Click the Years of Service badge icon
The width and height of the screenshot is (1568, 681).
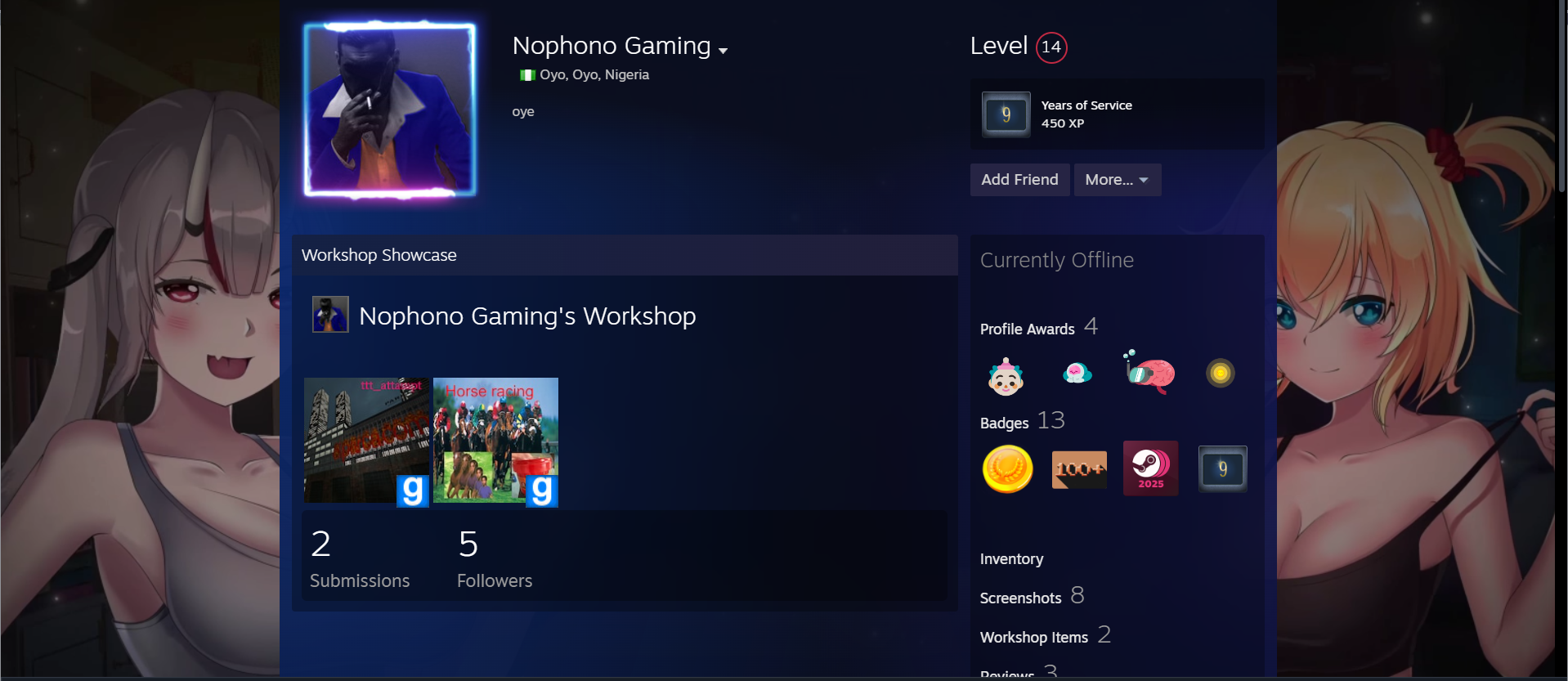coord(1006,114)
